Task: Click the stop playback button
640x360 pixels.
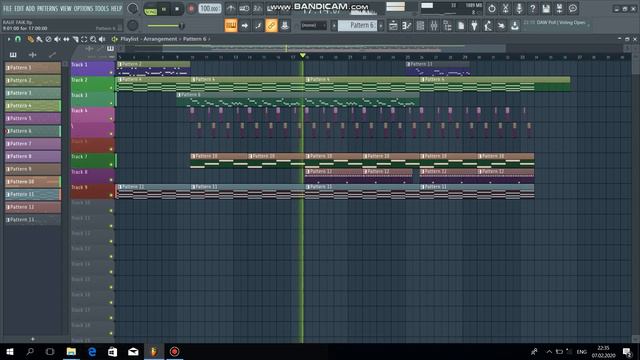Action: pyautogui.click(x=177, y=9)
